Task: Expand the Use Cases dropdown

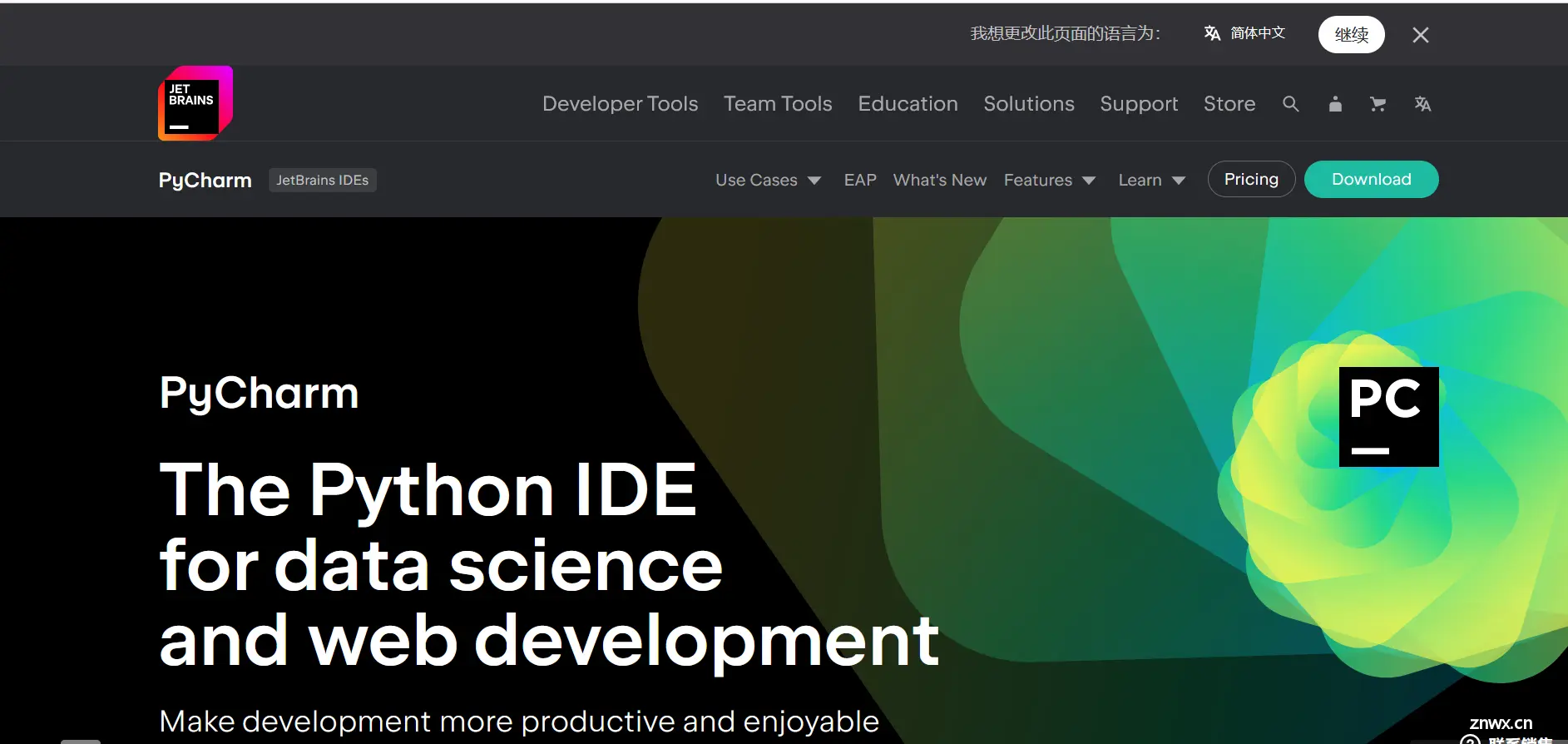Action: pyautogui.click(x=769, y=180)
